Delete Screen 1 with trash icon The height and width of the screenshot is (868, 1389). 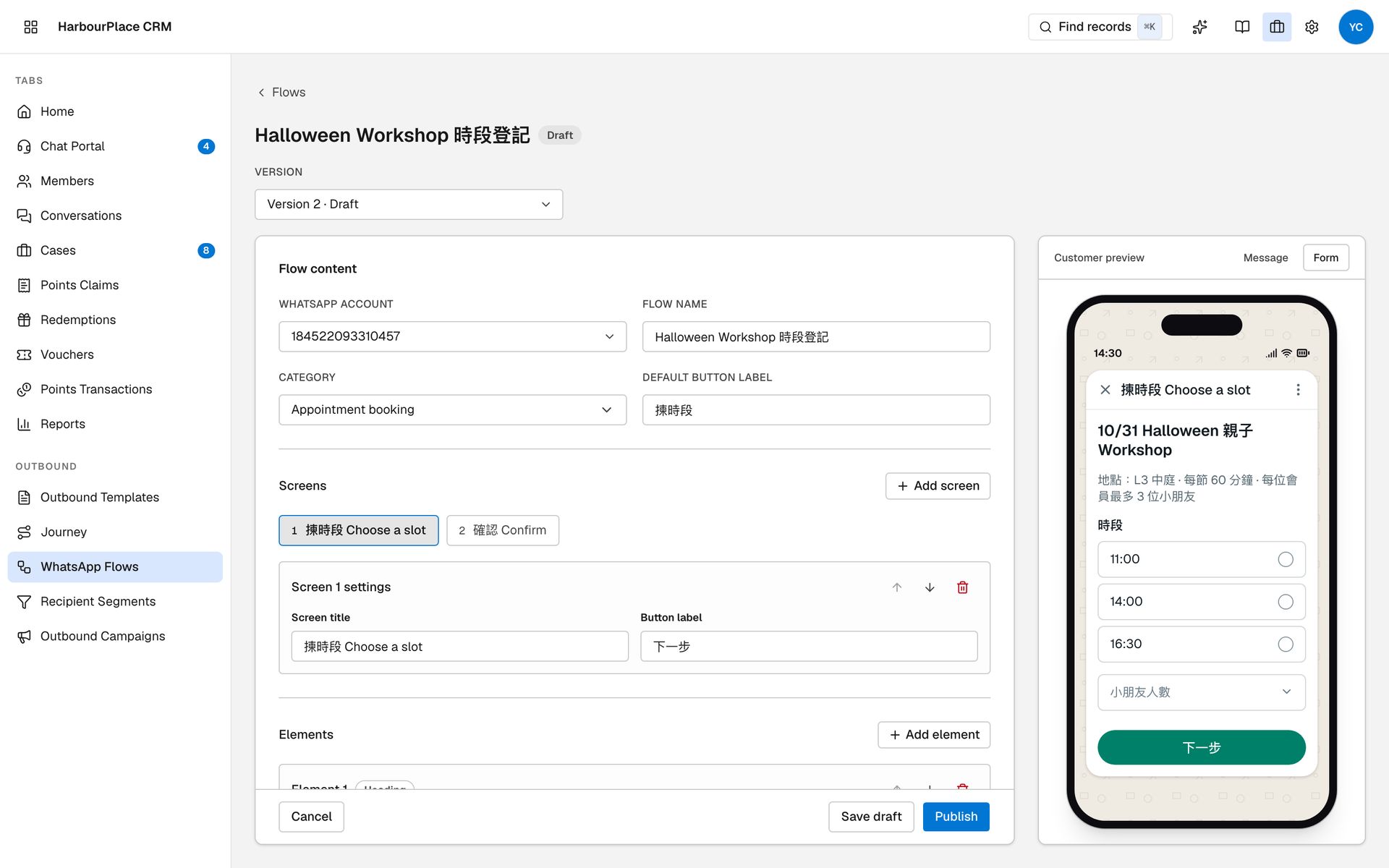pyautogui.click(x=963, y=587)
